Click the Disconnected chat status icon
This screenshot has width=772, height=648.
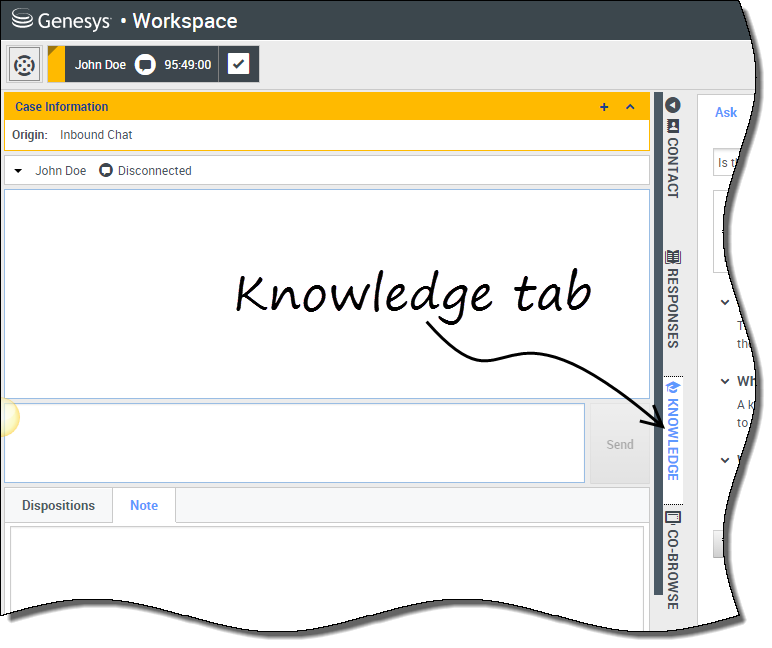106,171
